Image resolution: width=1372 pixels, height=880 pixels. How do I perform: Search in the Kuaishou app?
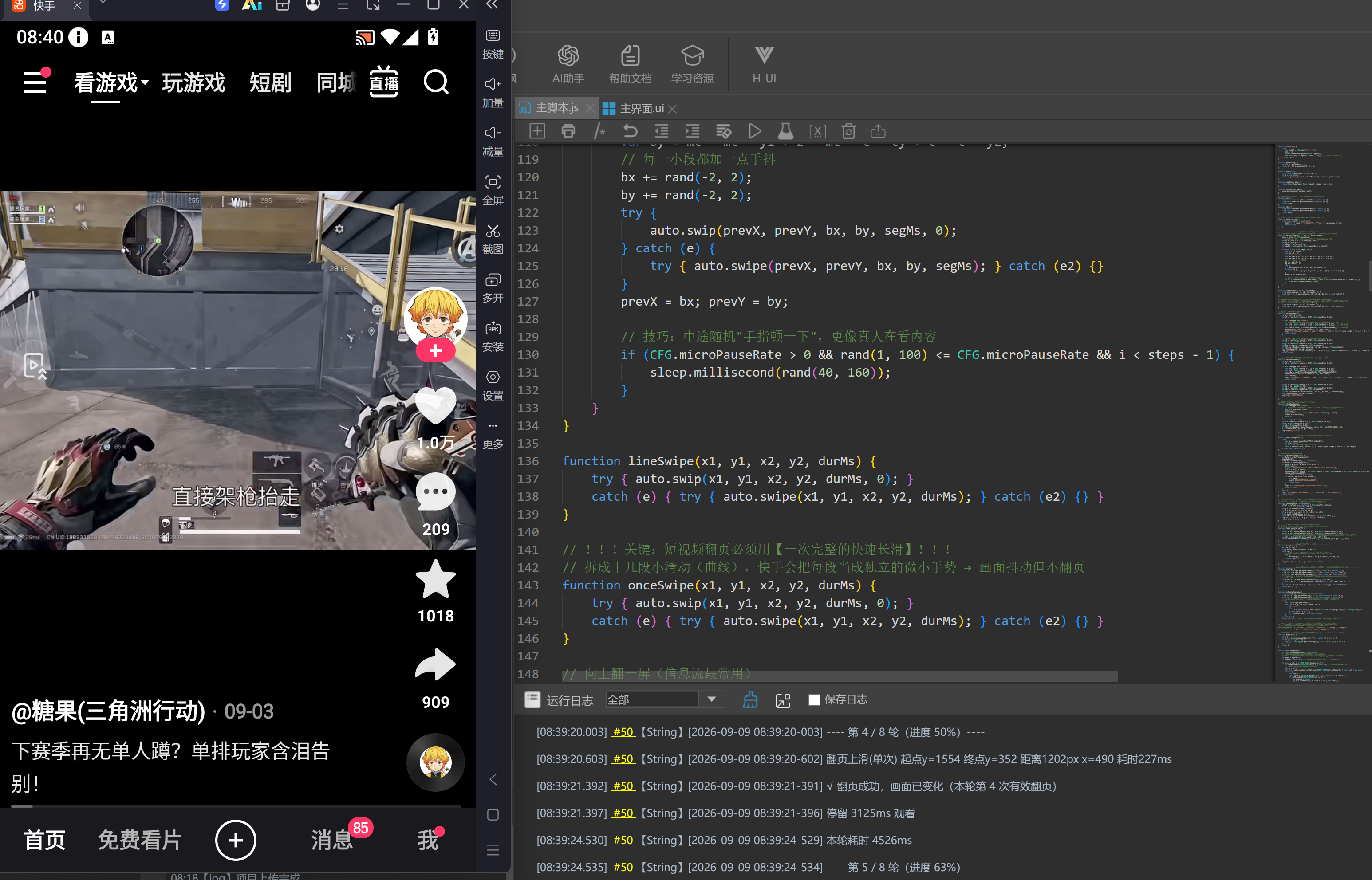436,82
